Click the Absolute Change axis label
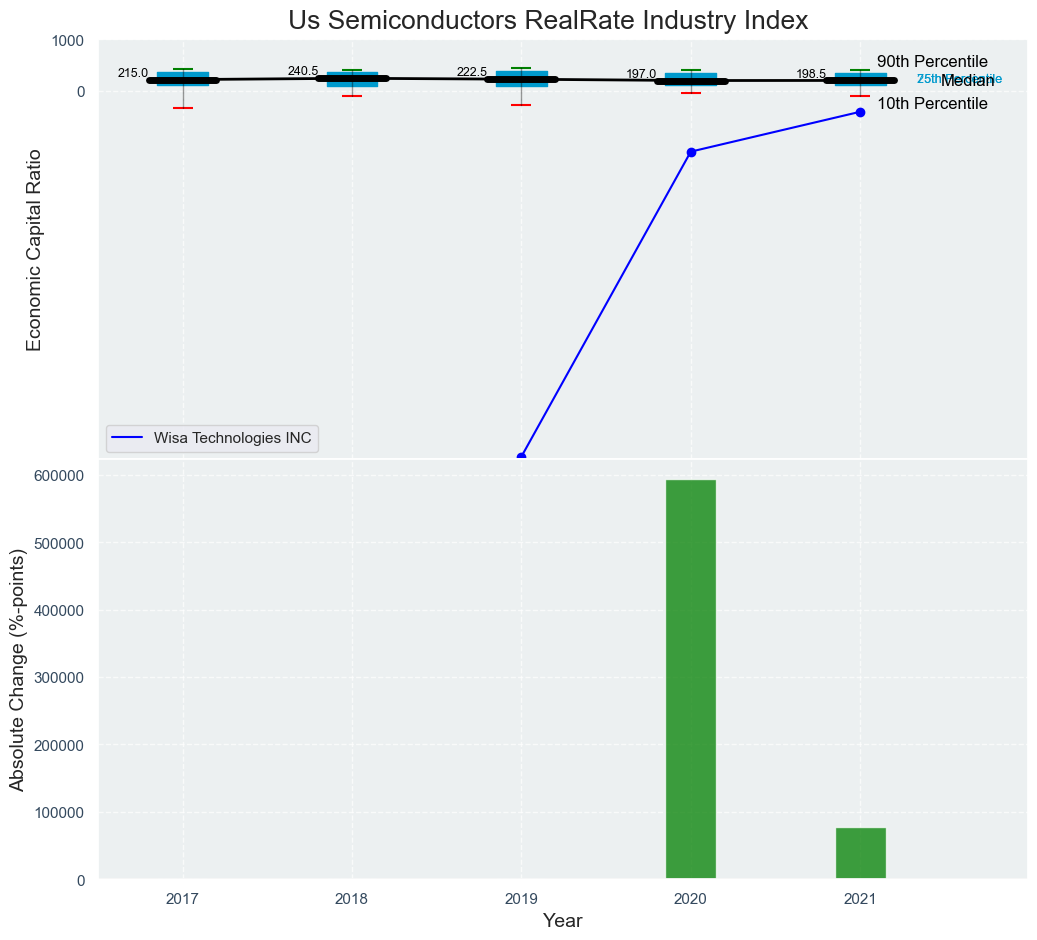Screen dimensions: 1037x940 18,669
